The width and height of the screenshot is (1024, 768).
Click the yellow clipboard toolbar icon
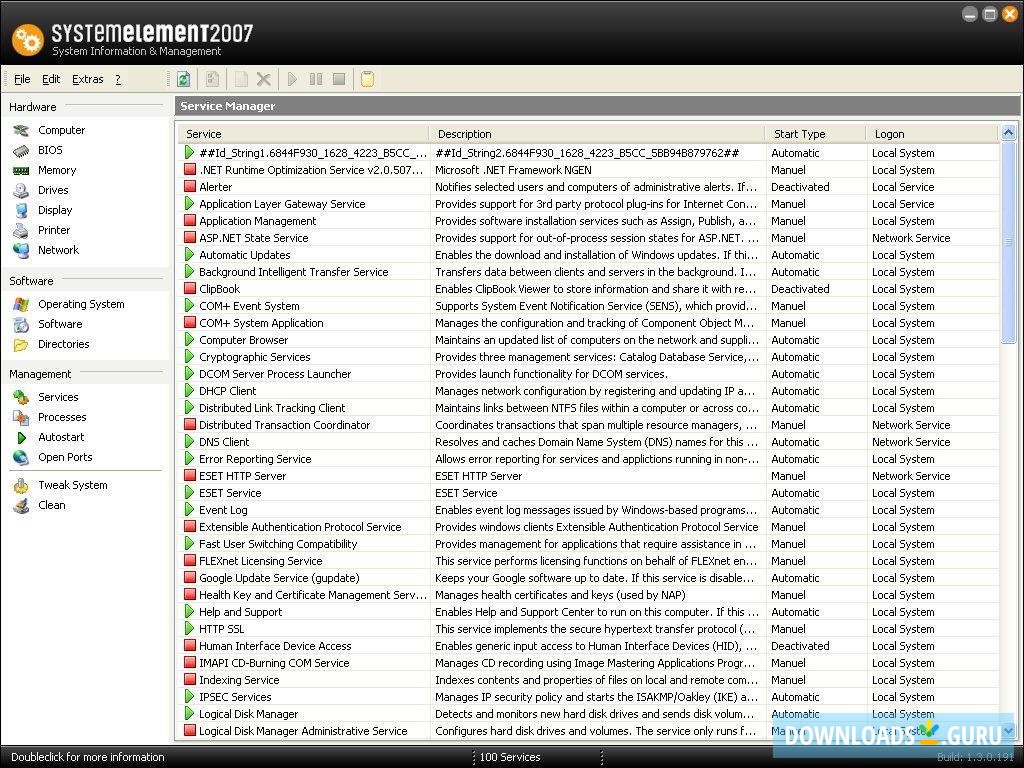point(368,80)
